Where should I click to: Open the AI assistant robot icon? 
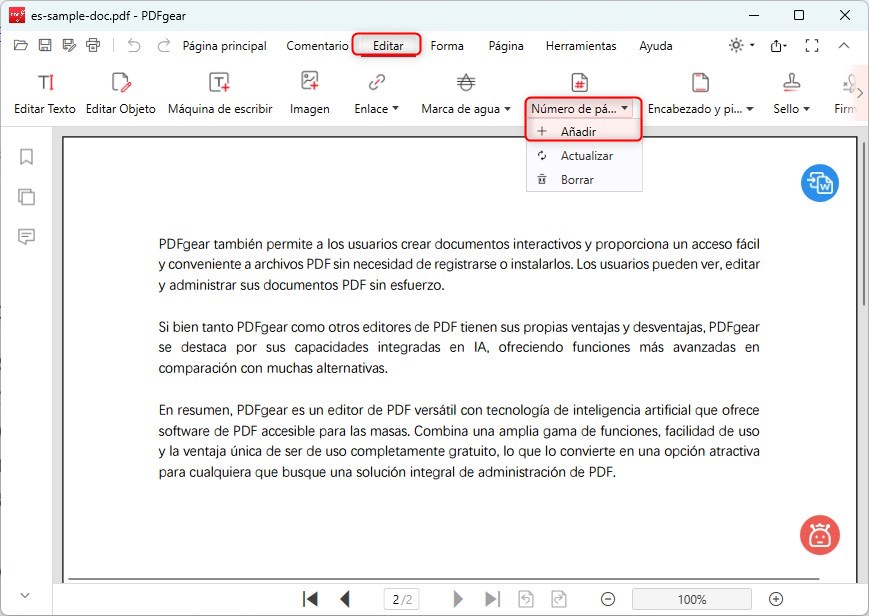coord(819,535)
